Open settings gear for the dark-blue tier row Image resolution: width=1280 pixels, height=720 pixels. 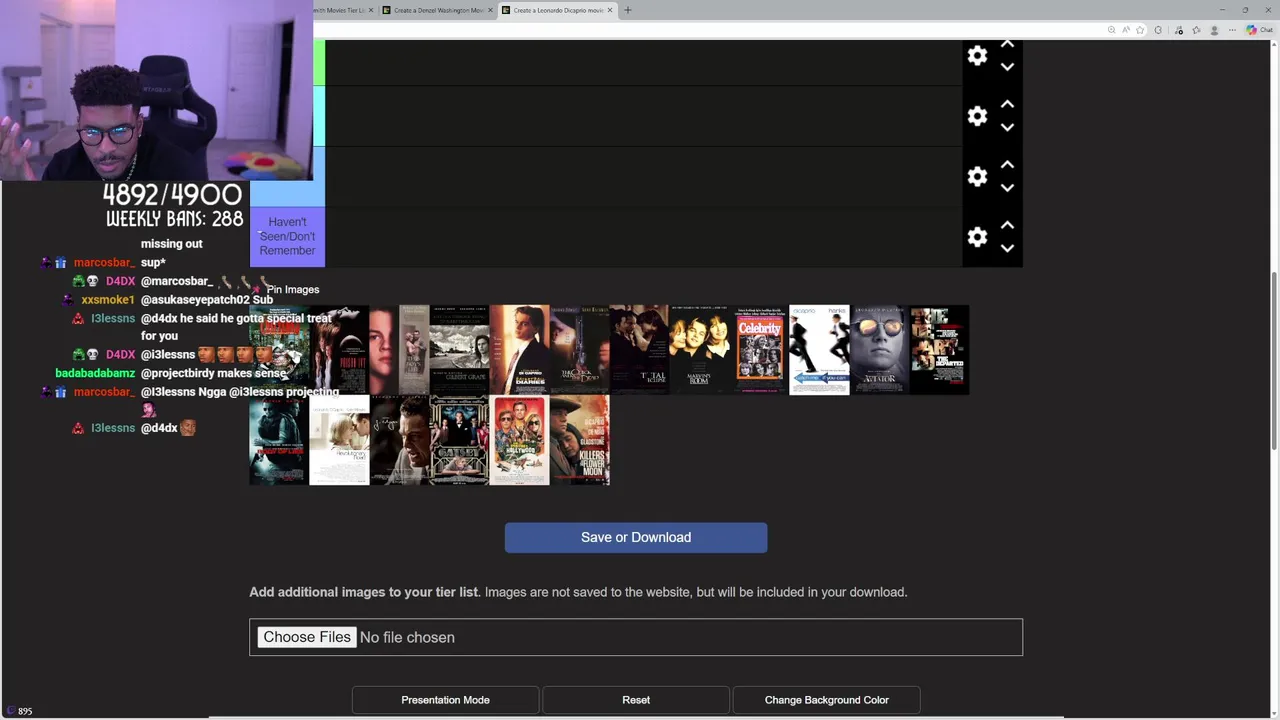pyautogui.click(x=977, y=177)
